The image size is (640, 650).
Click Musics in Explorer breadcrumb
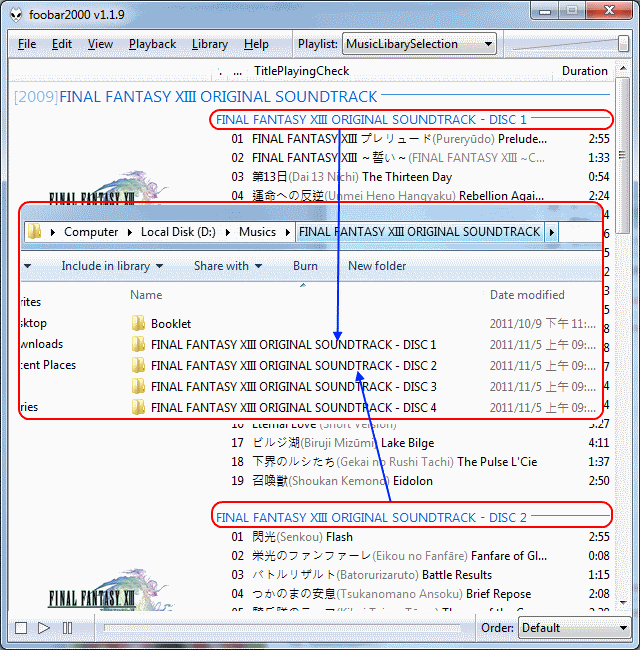click(257, 232)
